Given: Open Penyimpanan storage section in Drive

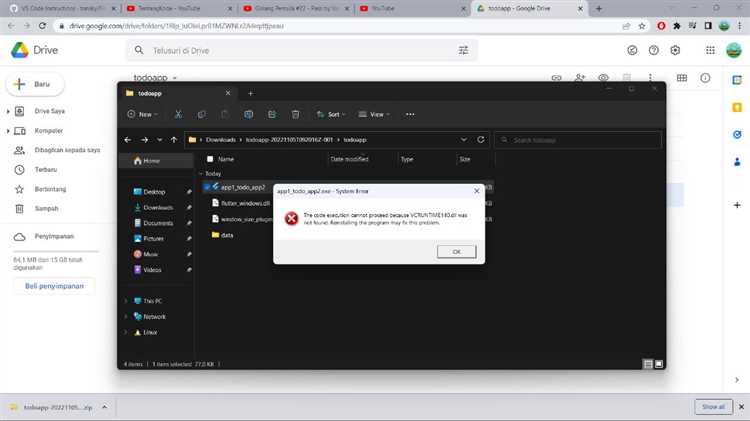Looking at the screenshot, I should click(54, 236).
